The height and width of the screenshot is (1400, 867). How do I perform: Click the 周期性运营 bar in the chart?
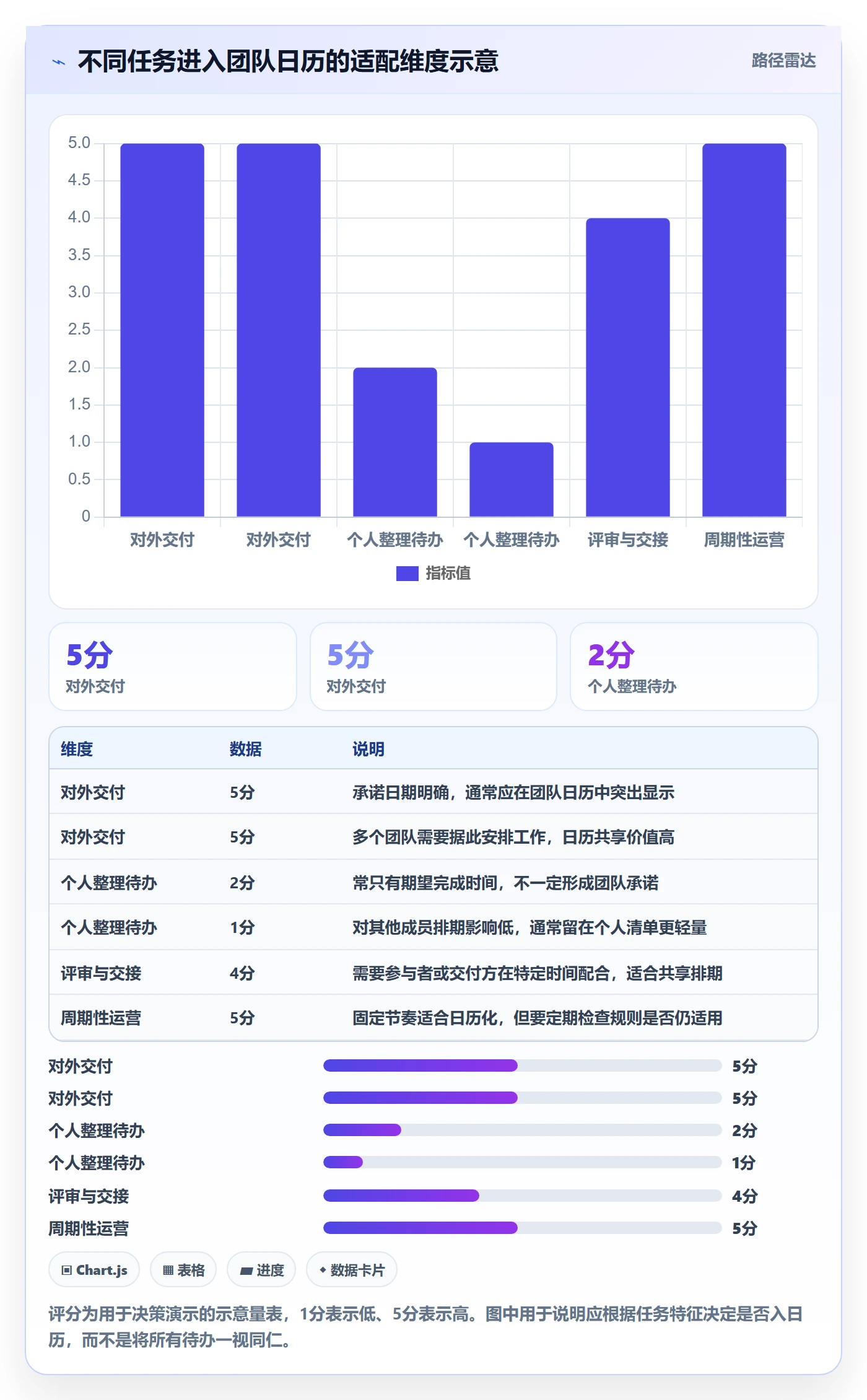click(x=744, y=330)
